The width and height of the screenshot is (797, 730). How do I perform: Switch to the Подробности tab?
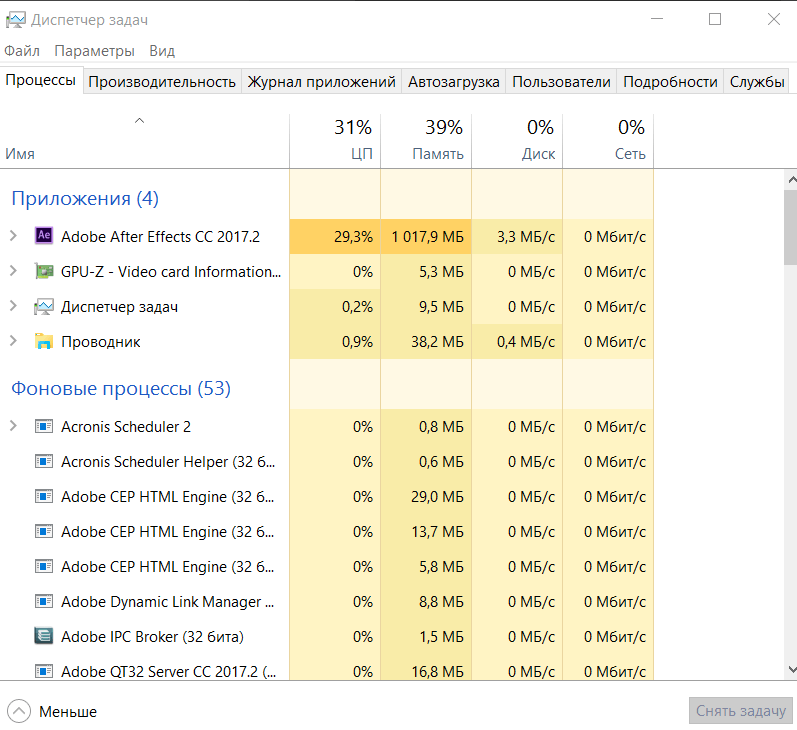tap(670, 82)
